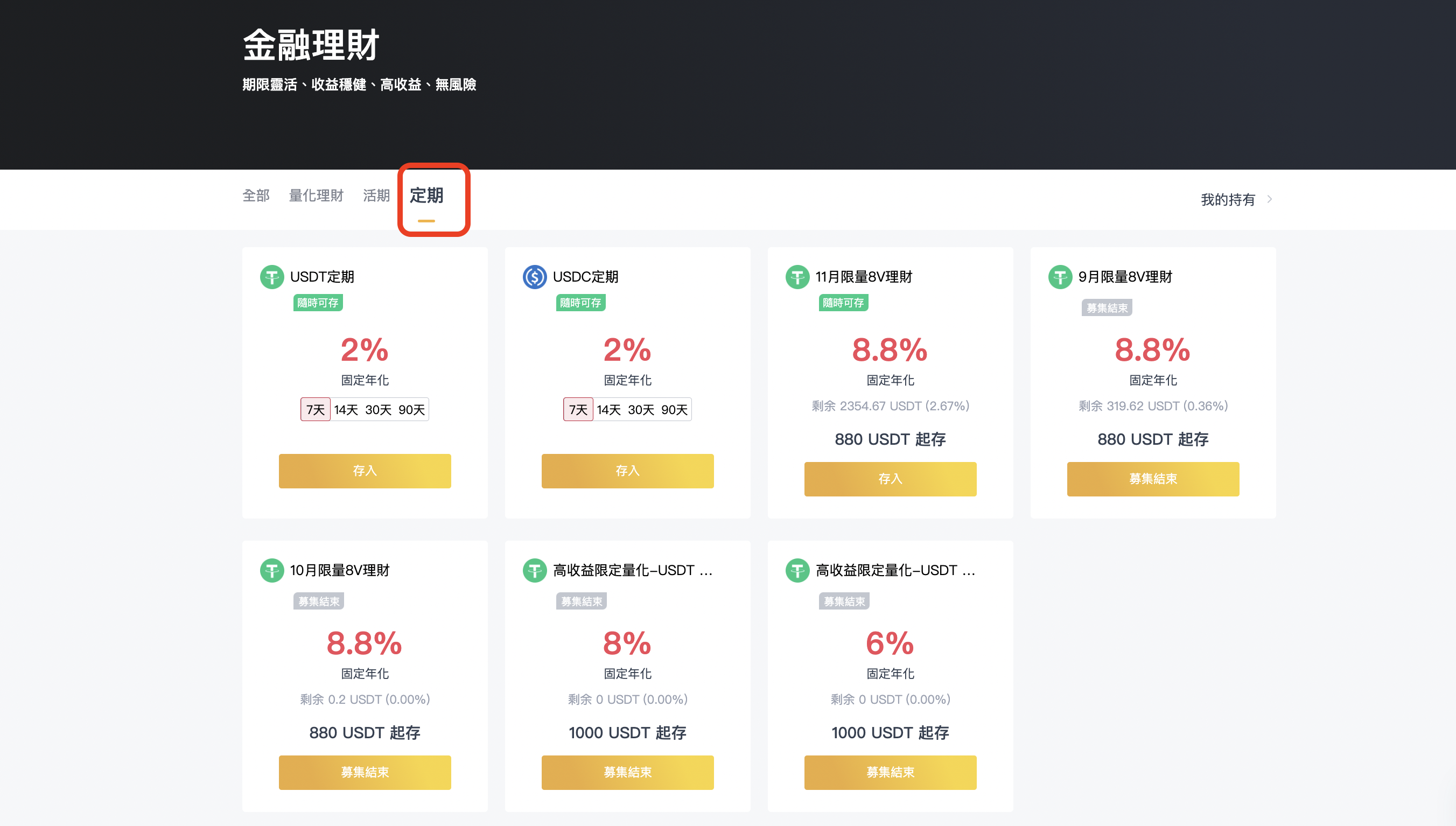
Task: Select the 14天 term on USDT定期
Action: pos(347,409)
